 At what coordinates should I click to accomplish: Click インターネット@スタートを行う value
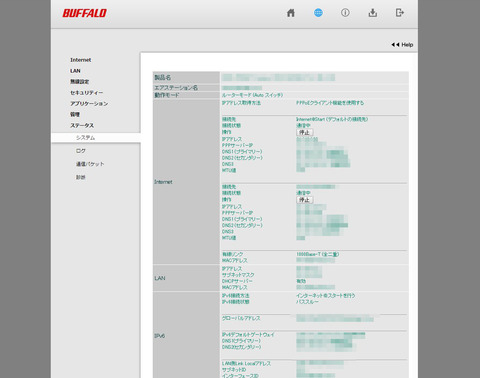[325, 296]
